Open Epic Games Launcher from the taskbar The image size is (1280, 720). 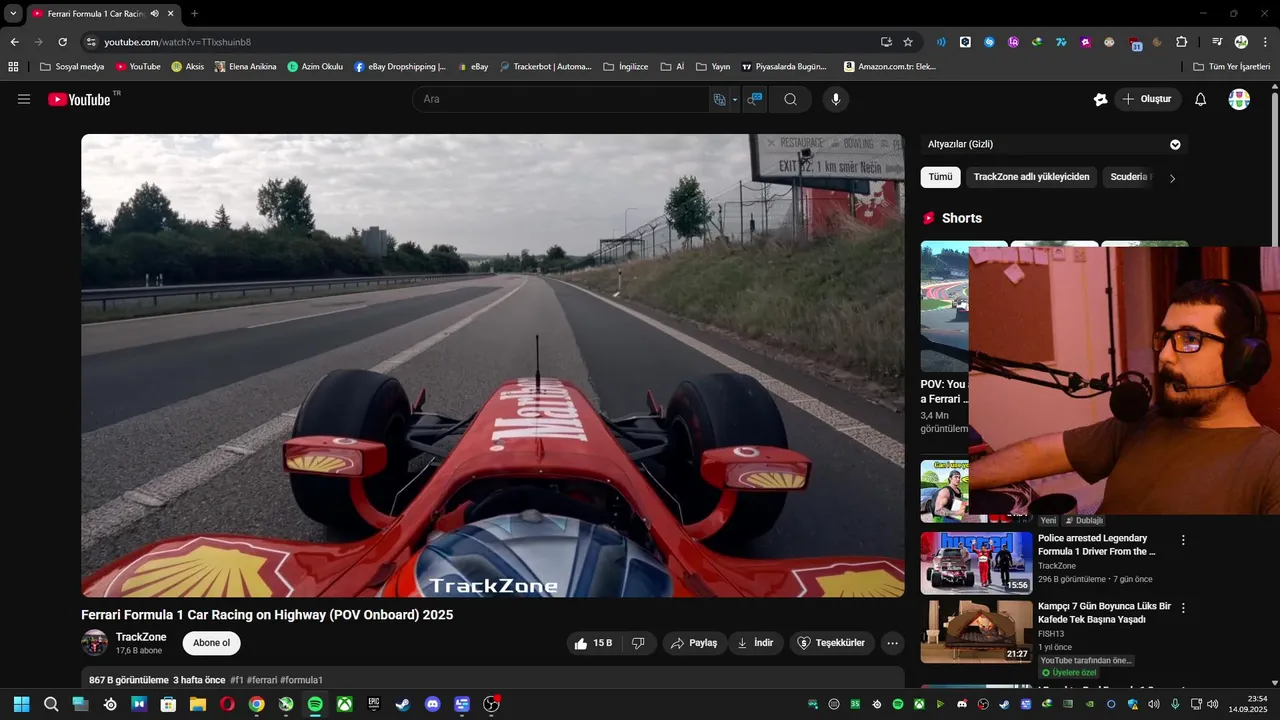[x=373, y=704]
